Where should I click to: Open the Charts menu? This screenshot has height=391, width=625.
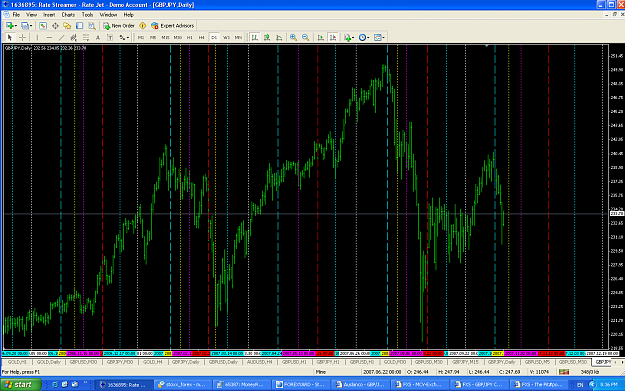click(68, 15)
